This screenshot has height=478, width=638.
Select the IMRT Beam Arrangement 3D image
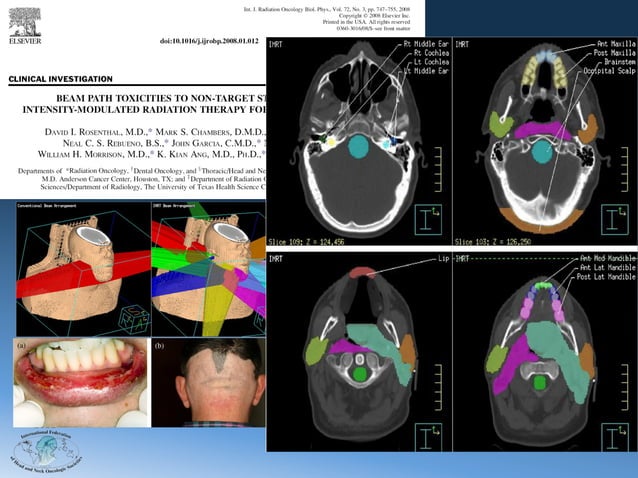[x=208, y=269]
